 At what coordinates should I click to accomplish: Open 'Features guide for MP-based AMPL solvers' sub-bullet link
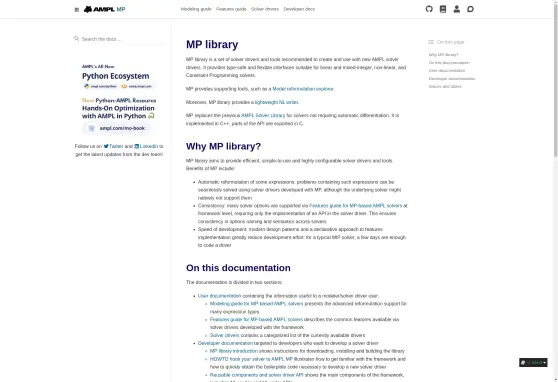(x=256, y=319)
